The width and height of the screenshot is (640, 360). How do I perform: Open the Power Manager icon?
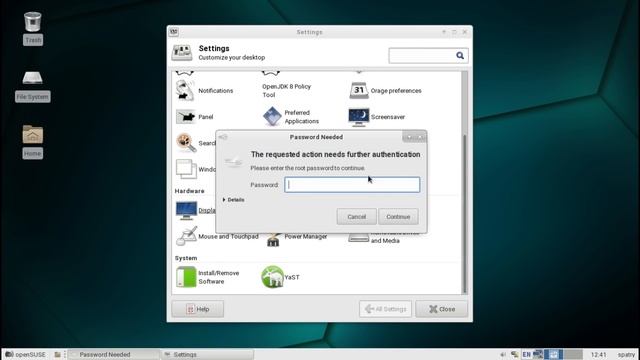273,240
